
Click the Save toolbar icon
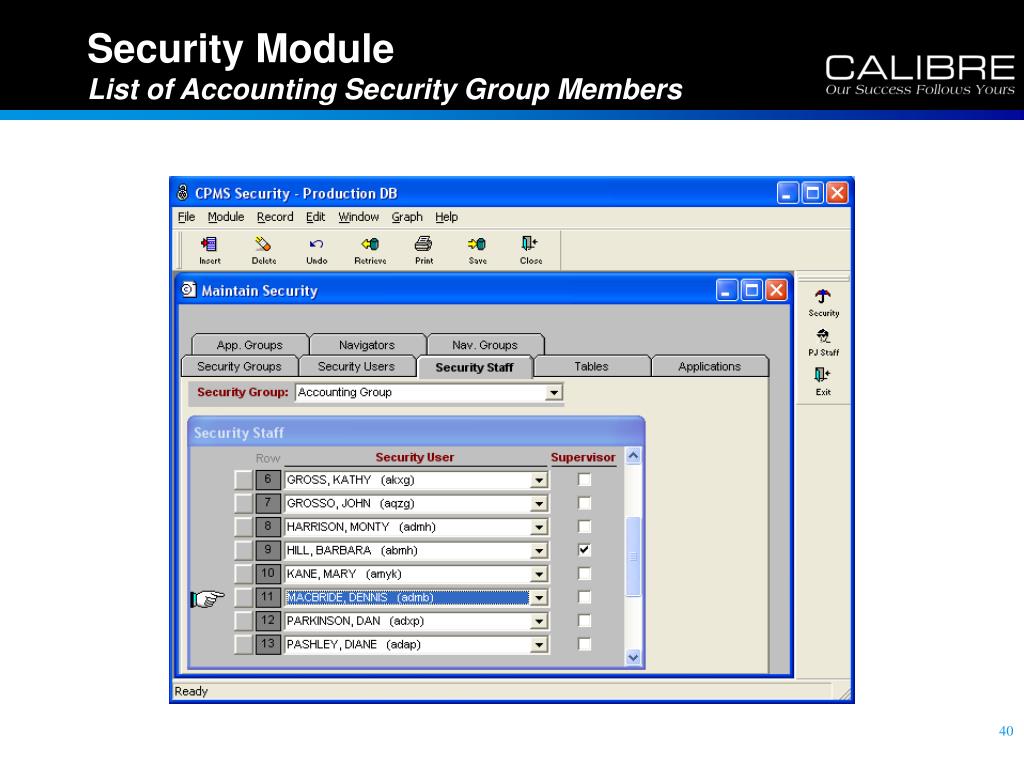coord(477,250)
